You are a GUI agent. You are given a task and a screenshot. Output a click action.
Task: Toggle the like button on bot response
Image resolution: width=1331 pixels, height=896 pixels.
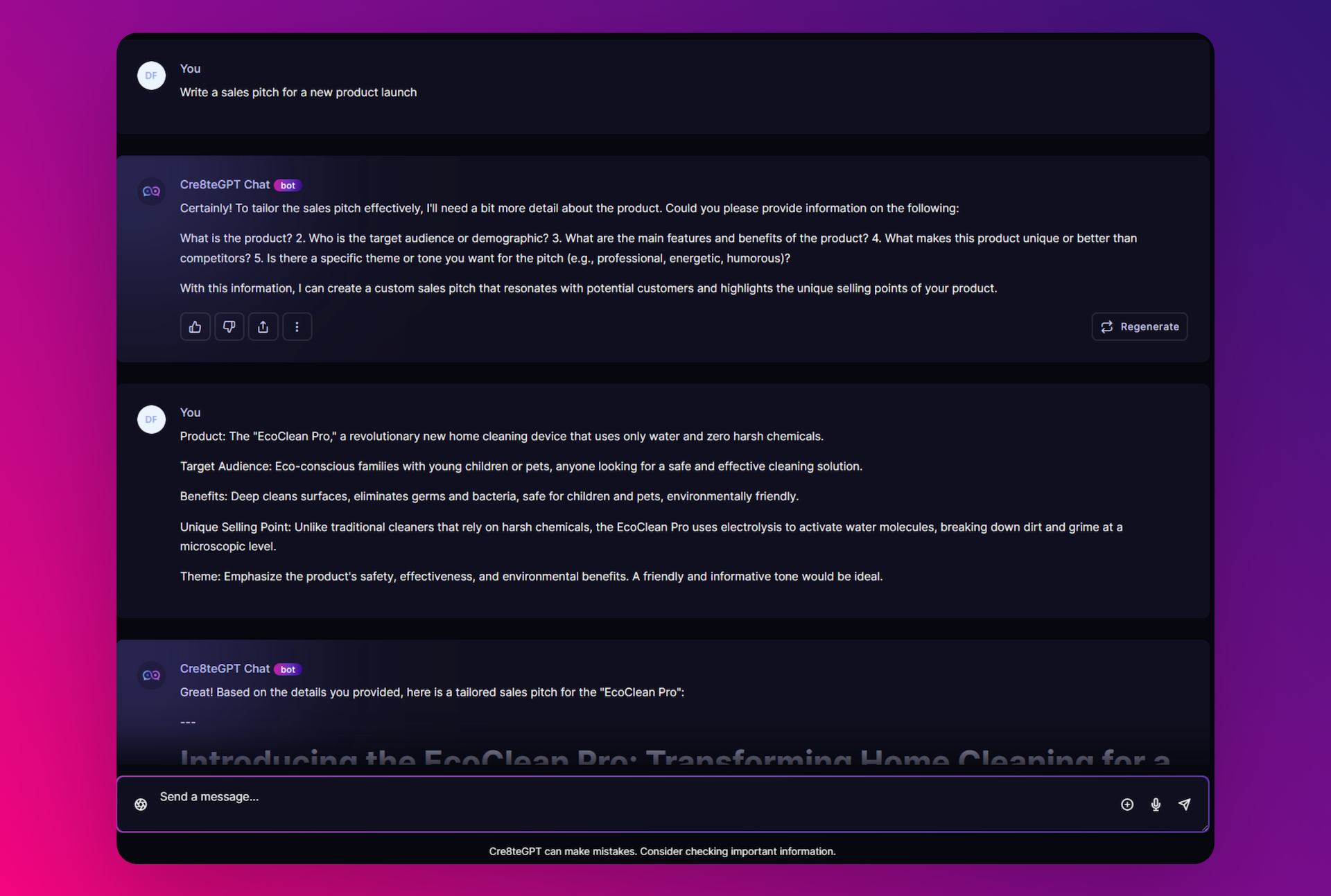(x=195, y=326)
